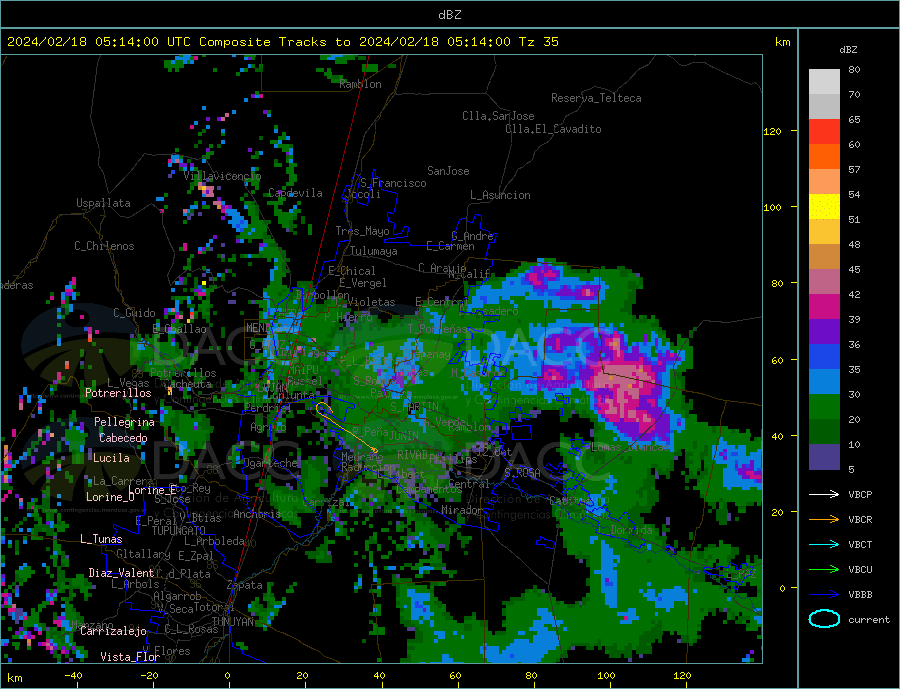This screenshot has height=689, width=900.
Task: Click the Lucila map label
Action: coord(111,458)
